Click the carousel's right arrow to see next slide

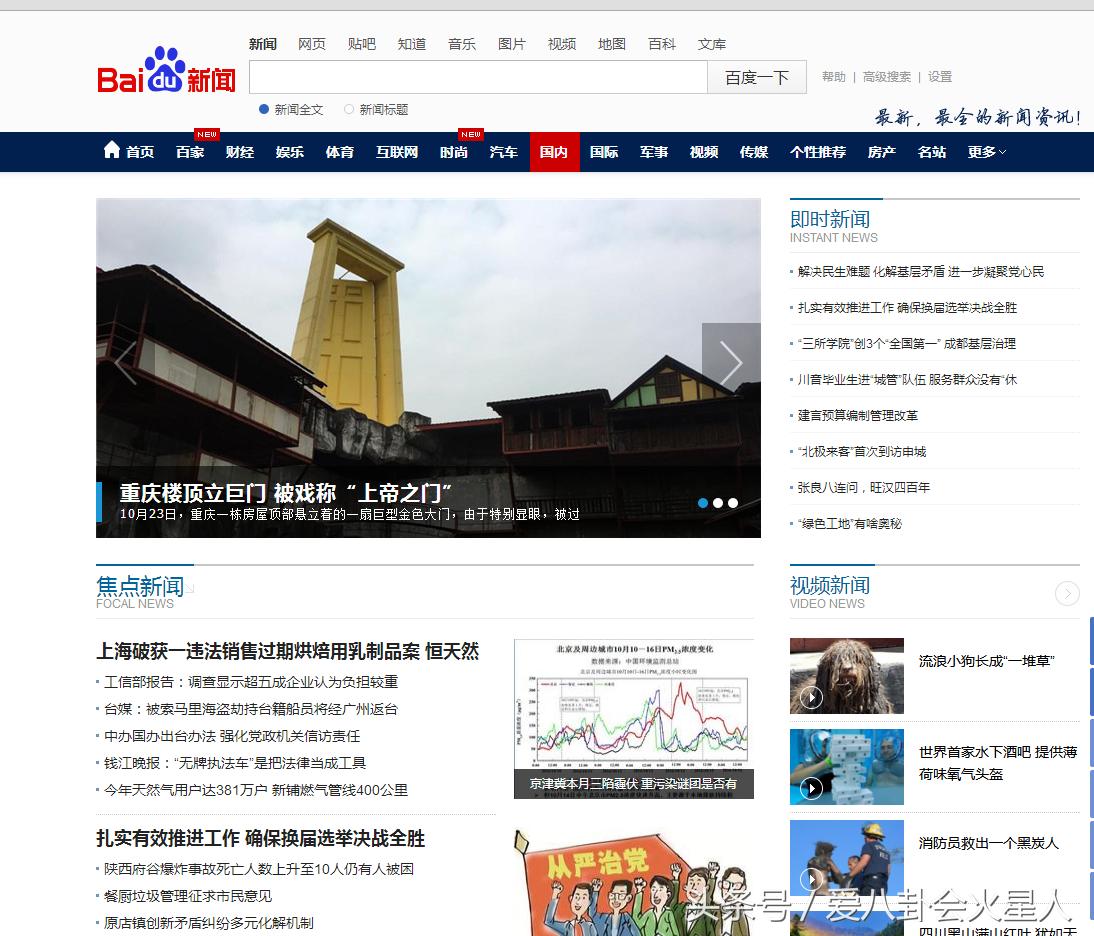pos(731,363)
